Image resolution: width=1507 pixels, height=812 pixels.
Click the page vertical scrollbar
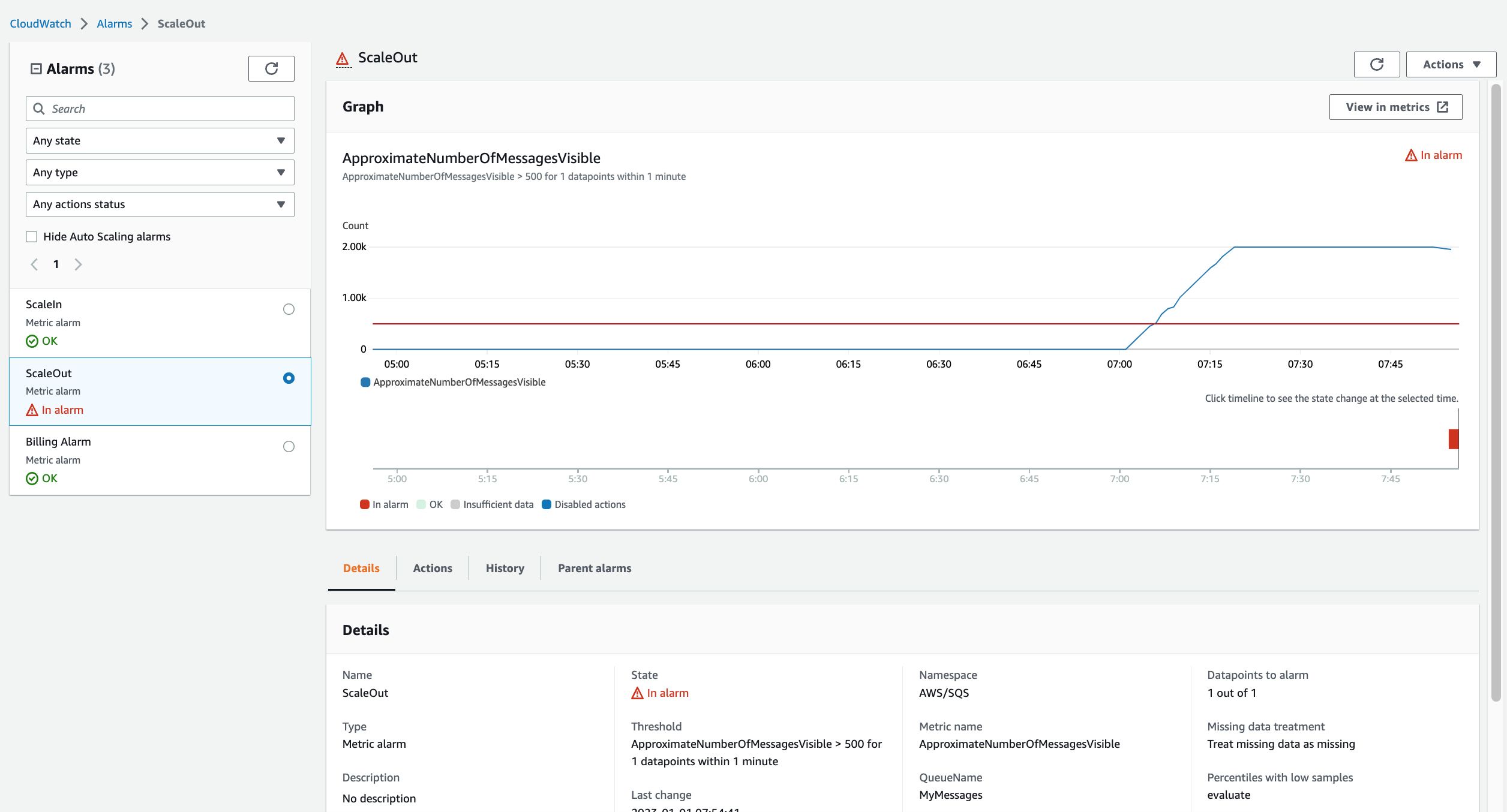tap(1496, 393)
